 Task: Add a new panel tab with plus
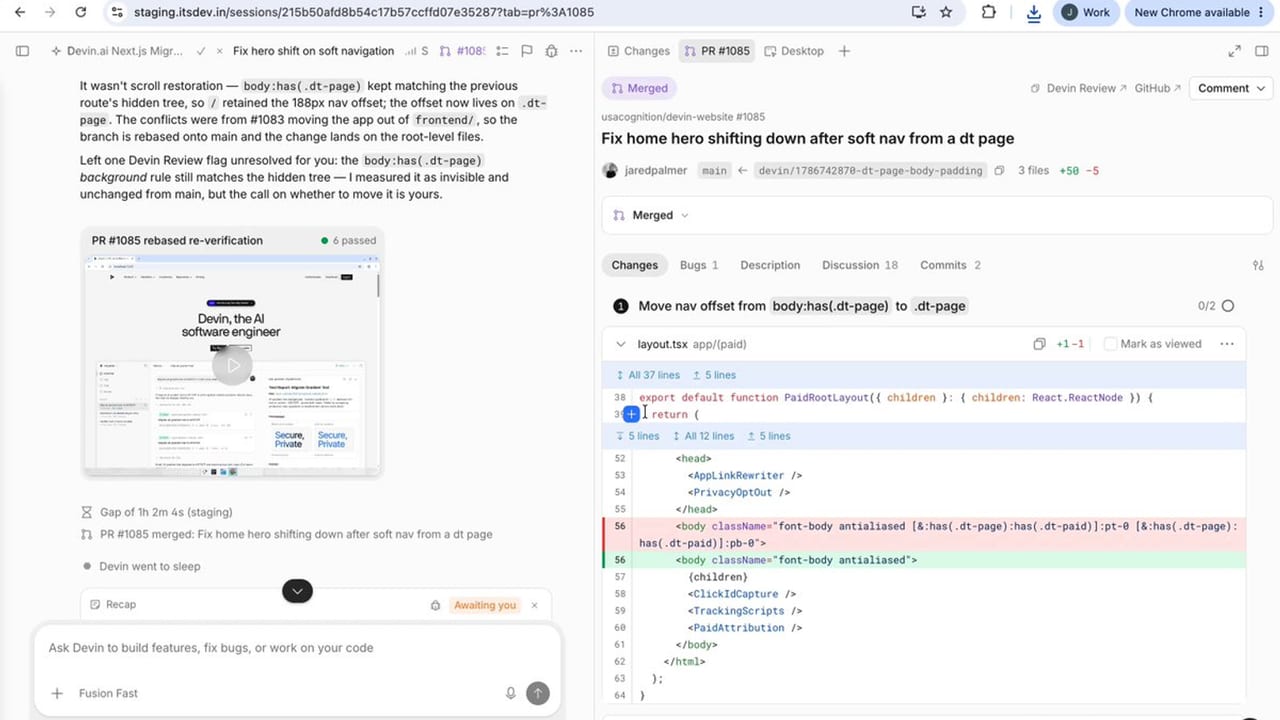point(844,51)
